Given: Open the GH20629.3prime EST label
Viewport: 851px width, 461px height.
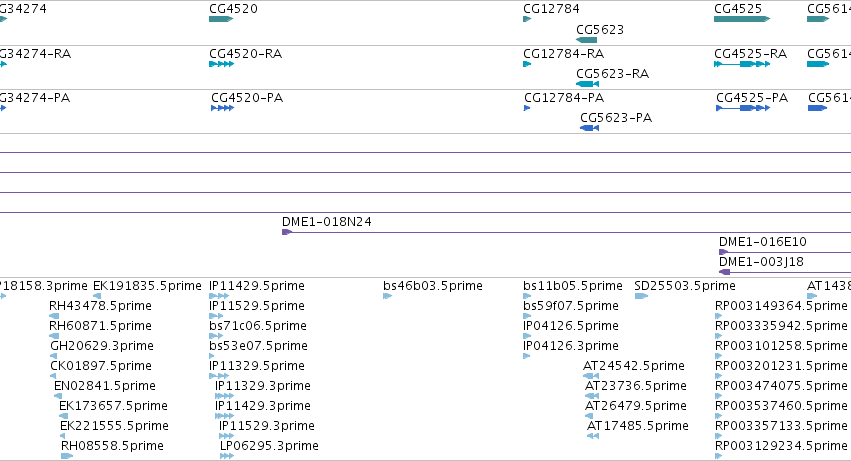Looking at the screenshot, I should click(x=101, y=346).
